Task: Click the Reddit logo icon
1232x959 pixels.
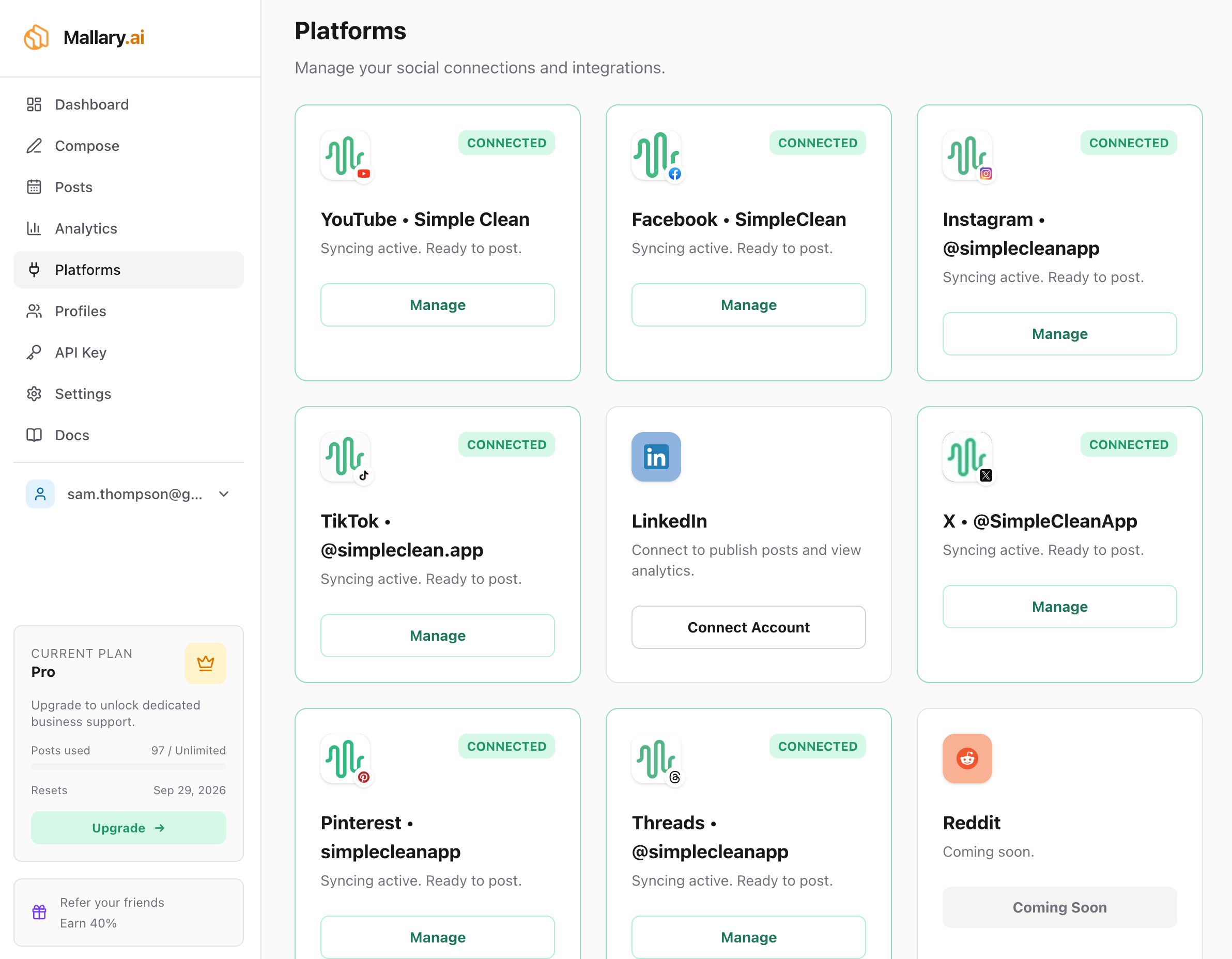Action: click(967, 759)
